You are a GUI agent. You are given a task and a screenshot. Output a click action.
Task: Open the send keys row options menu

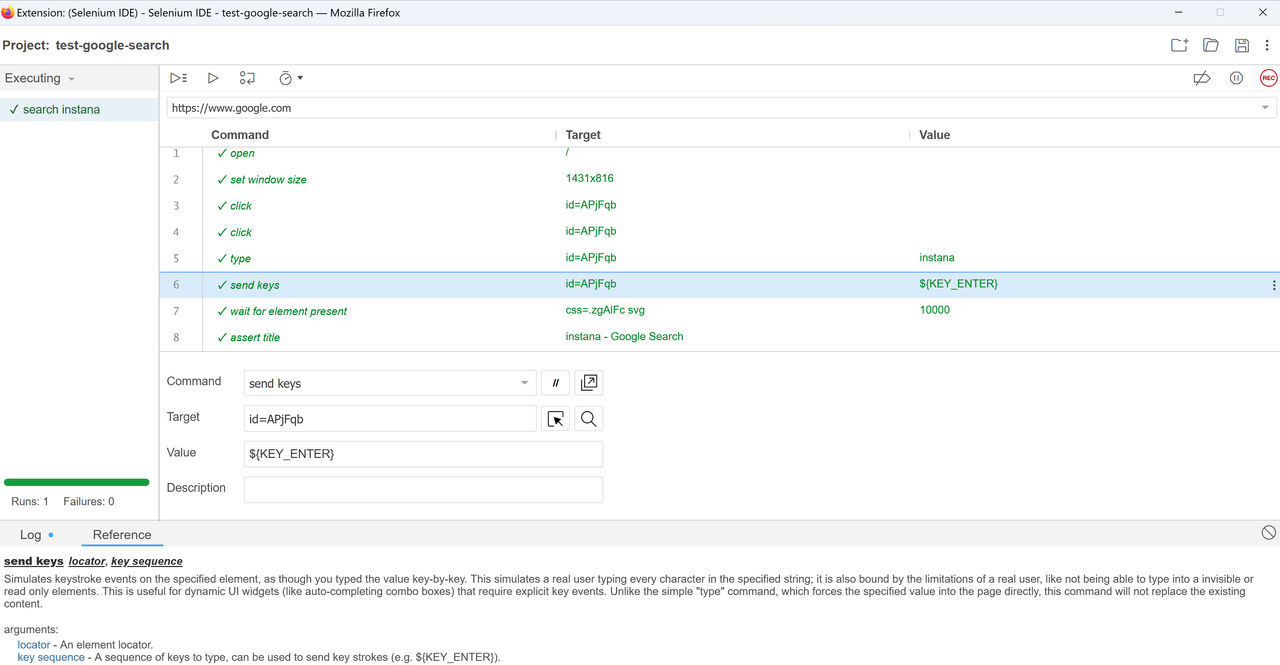(x=1273, y=285)
